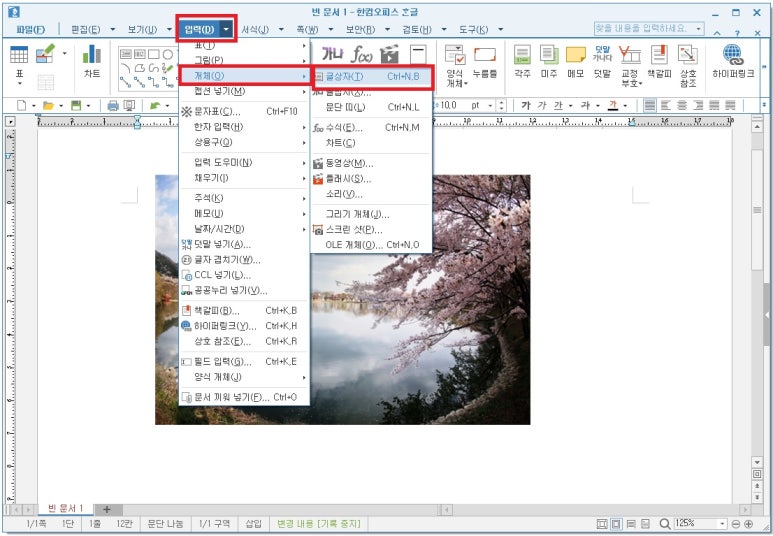Screen dimensions: 773x536
Task: Expand the 검토(H) menu dropdown arrow
Action: pyautogui.click(x=444, y=30)
